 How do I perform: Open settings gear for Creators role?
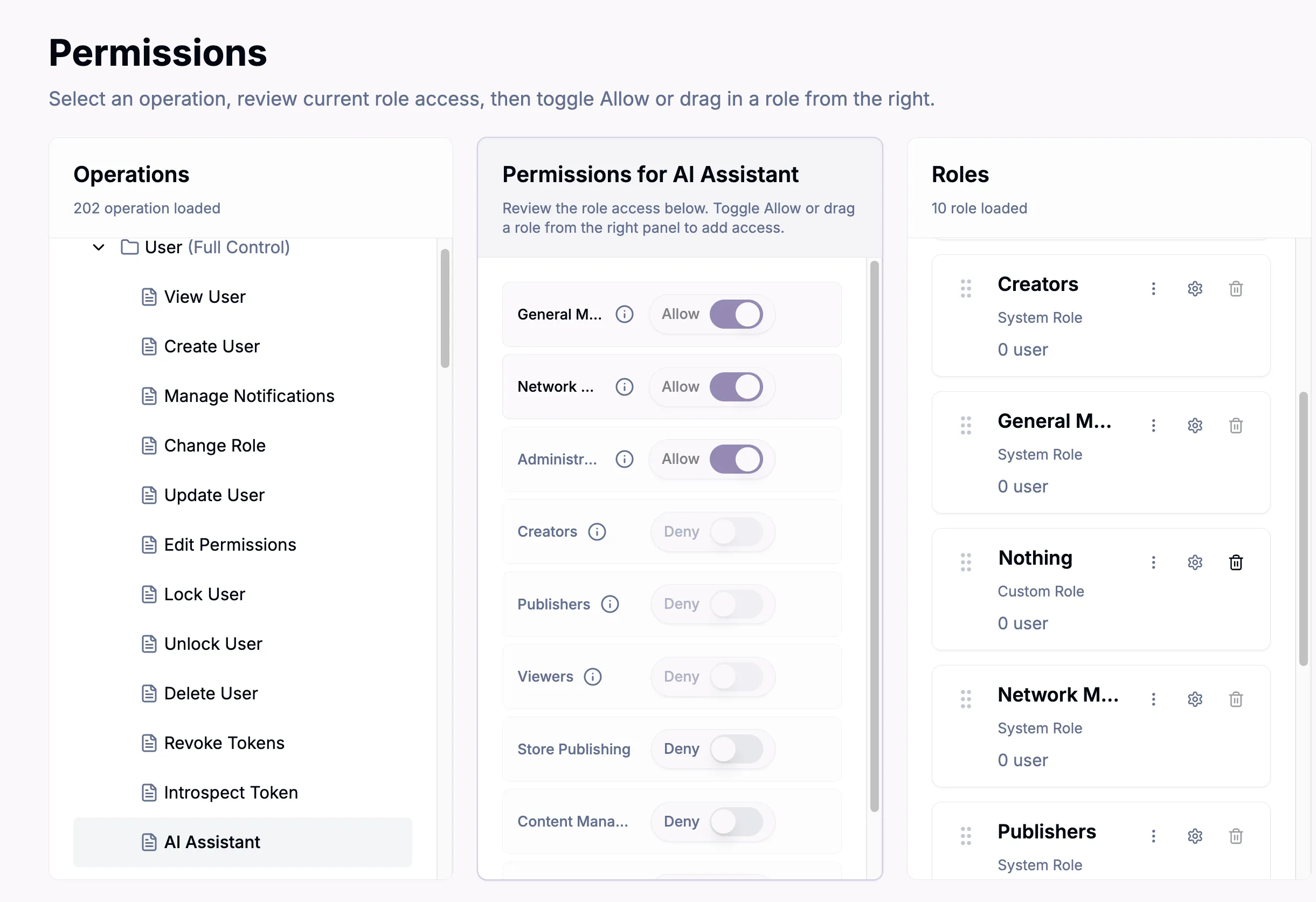pos(1195,289)
